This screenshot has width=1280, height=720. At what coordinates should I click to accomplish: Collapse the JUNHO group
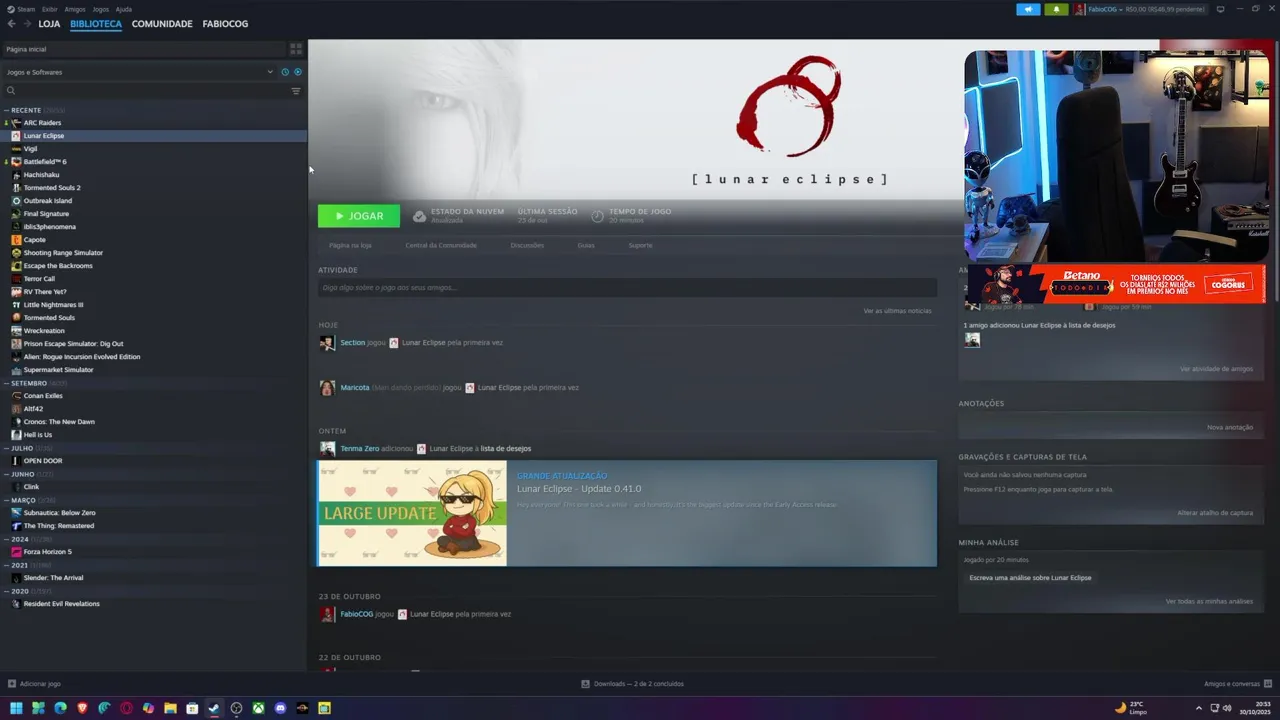pos(6,474)
